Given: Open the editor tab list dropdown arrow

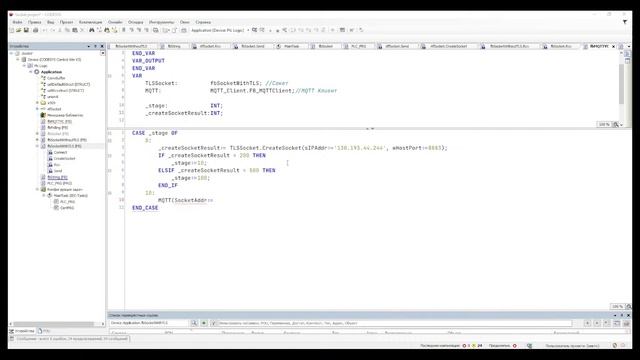Looking at the screenshot, I should [x=629, y=47].
